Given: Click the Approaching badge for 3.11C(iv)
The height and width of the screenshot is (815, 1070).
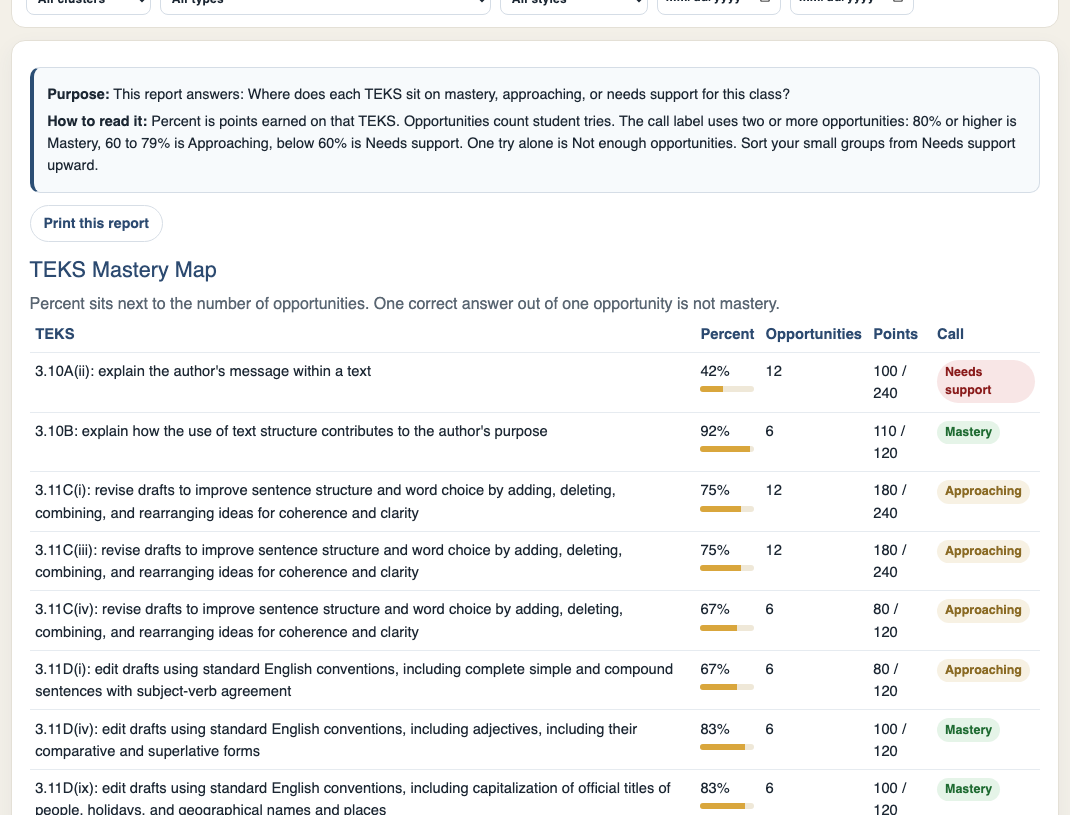Looking at the screenshot, I should click(983, 610).
